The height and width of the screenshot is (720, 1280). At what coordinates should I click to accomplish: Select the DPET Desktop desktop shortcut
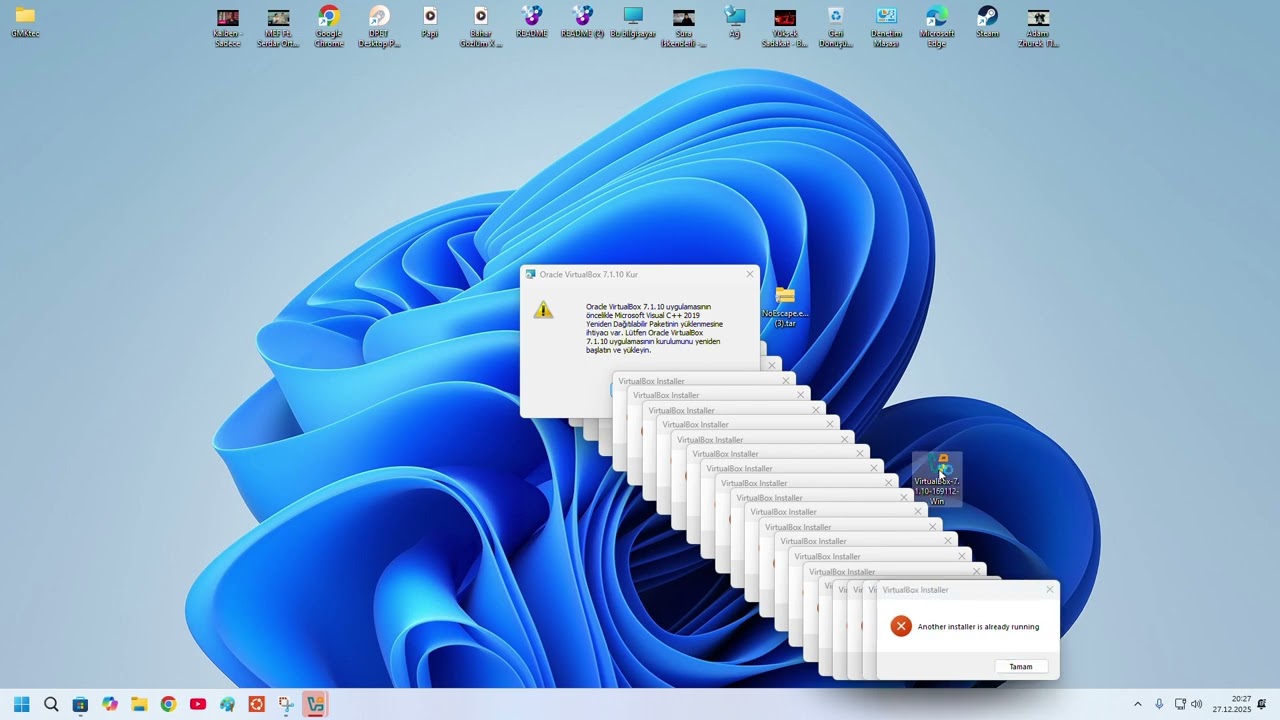(x=379, y=27)
